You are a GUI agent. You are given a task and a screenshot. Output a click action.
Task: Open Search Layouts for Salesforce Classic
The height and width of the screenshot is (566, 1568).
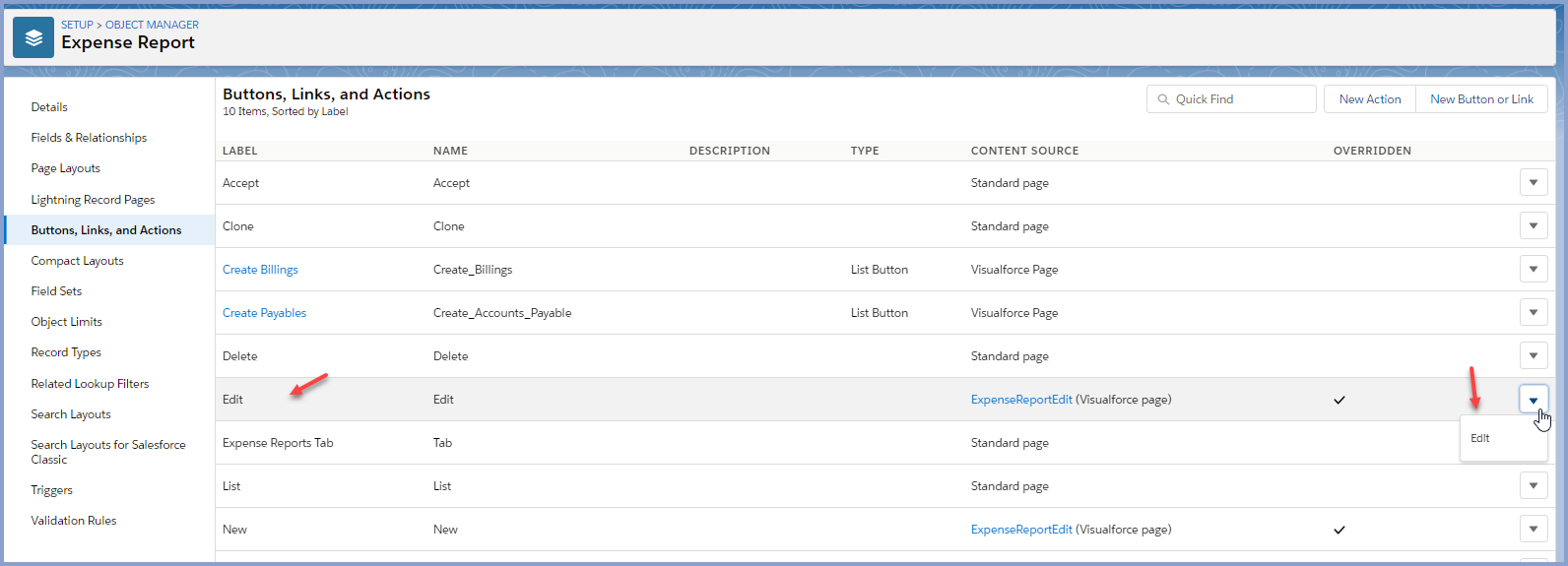108,452
